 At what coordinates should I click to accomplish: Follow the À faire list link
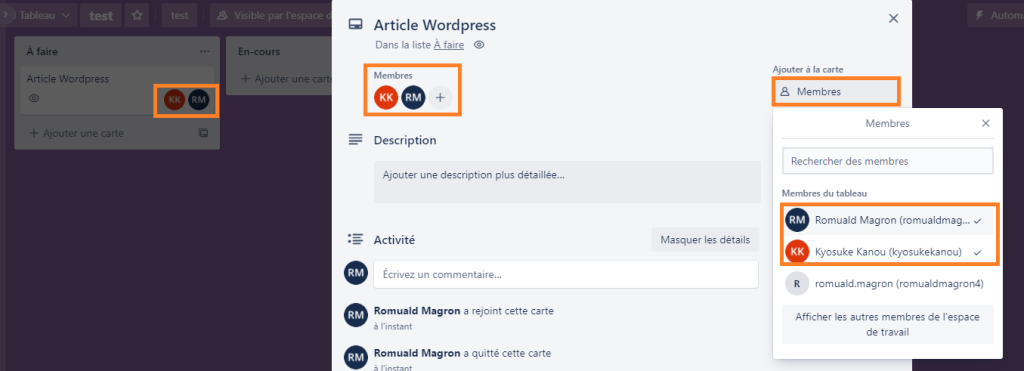click(449, 45)
